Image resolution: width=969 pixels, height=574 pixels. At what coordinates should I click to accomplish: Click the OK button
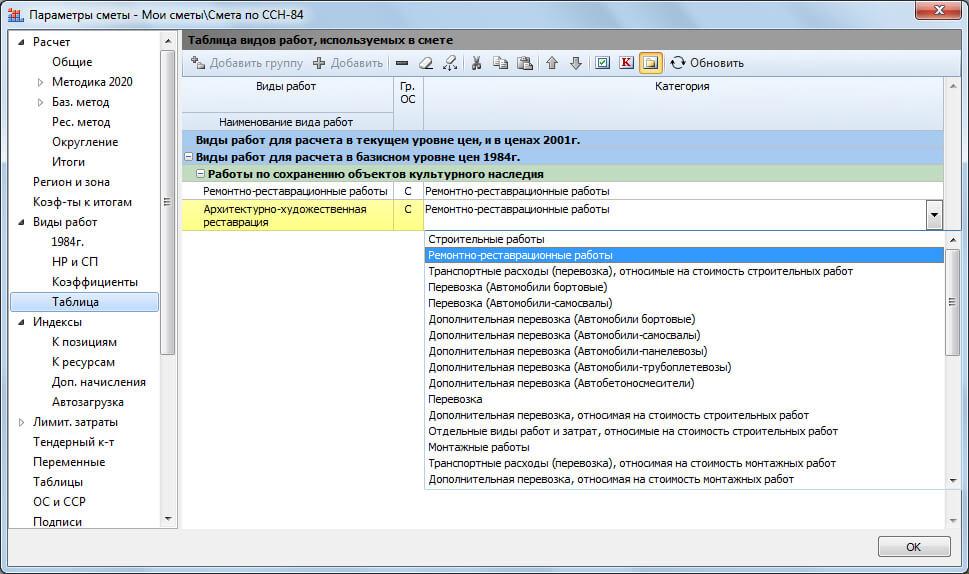tap(914, 547)
